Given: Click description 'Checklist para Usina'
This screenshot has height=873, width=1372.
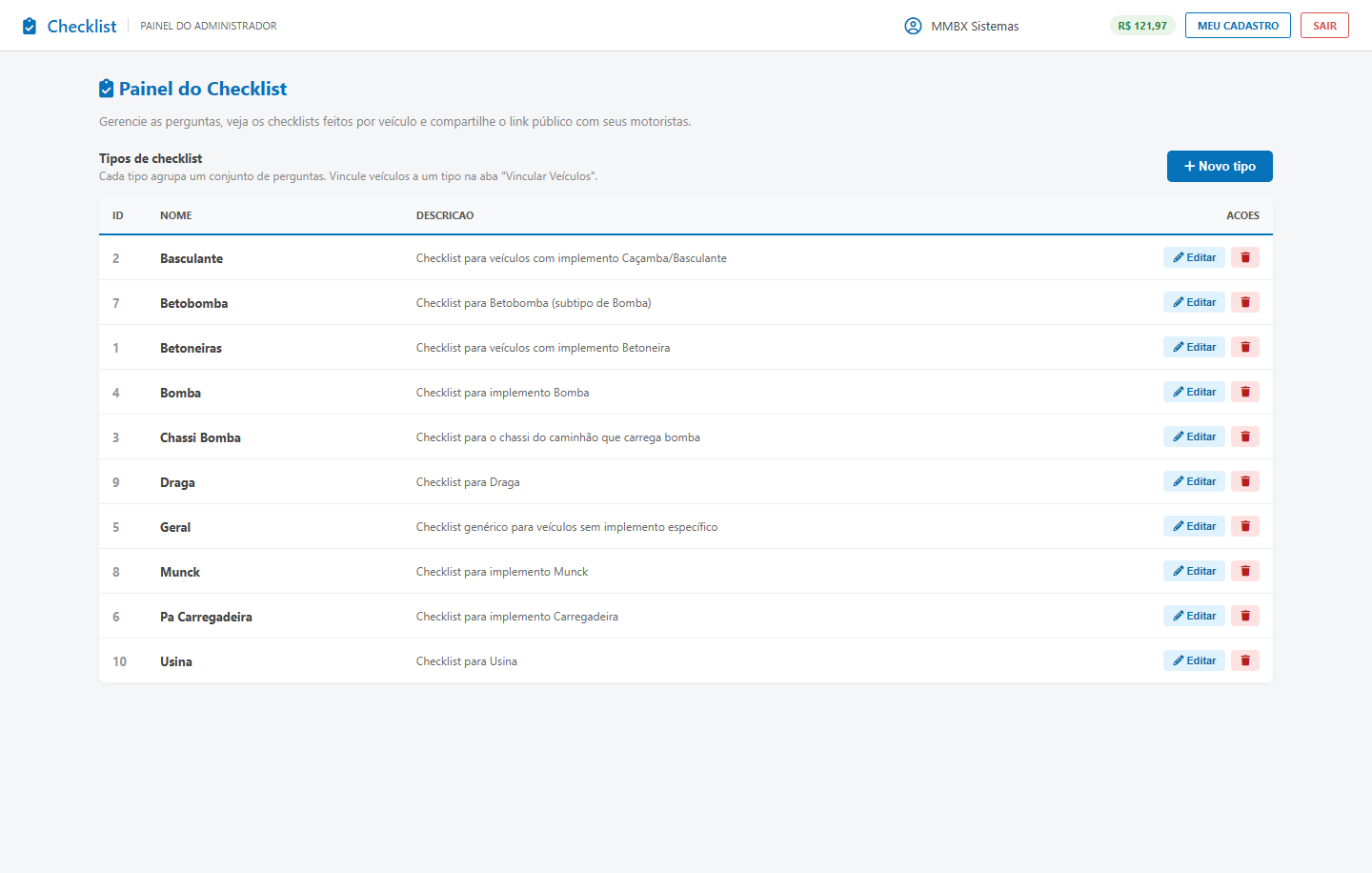Looking at the screenshot, I should pos(467,661).
